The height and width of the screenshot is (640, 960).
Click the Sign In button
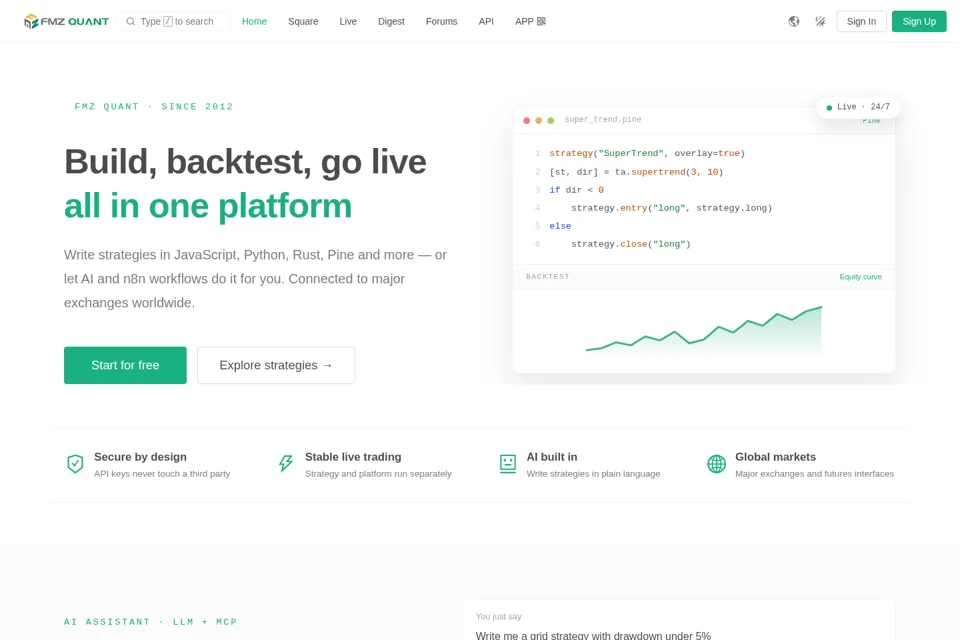[x=861, y=21]
